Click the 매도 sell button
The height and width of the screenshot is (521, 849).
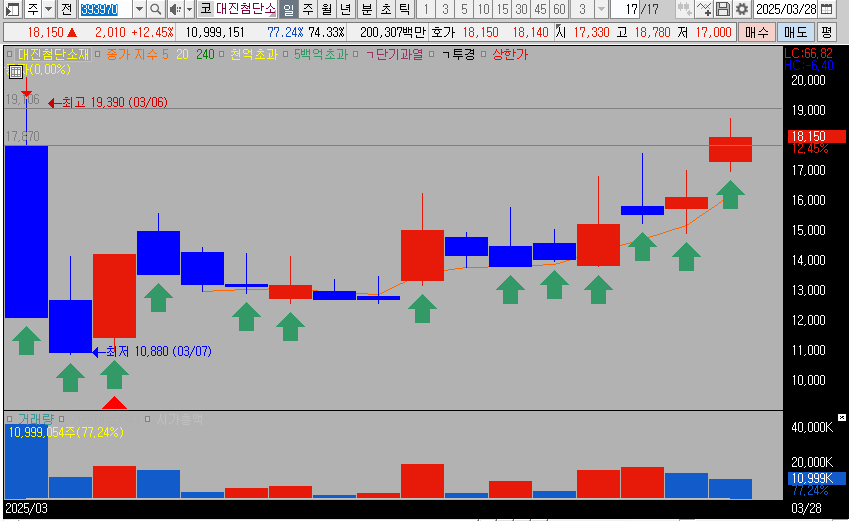tap(795, 32)
